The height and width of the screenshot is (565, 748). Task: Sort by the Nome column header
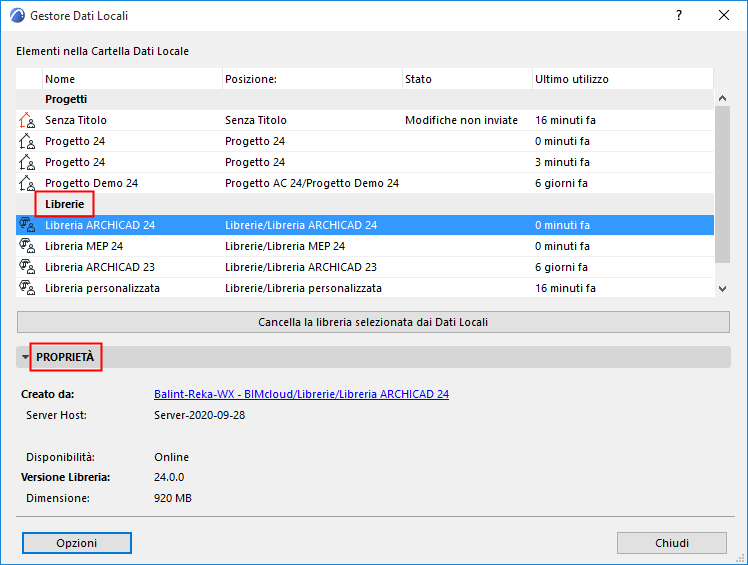(133, 79)
